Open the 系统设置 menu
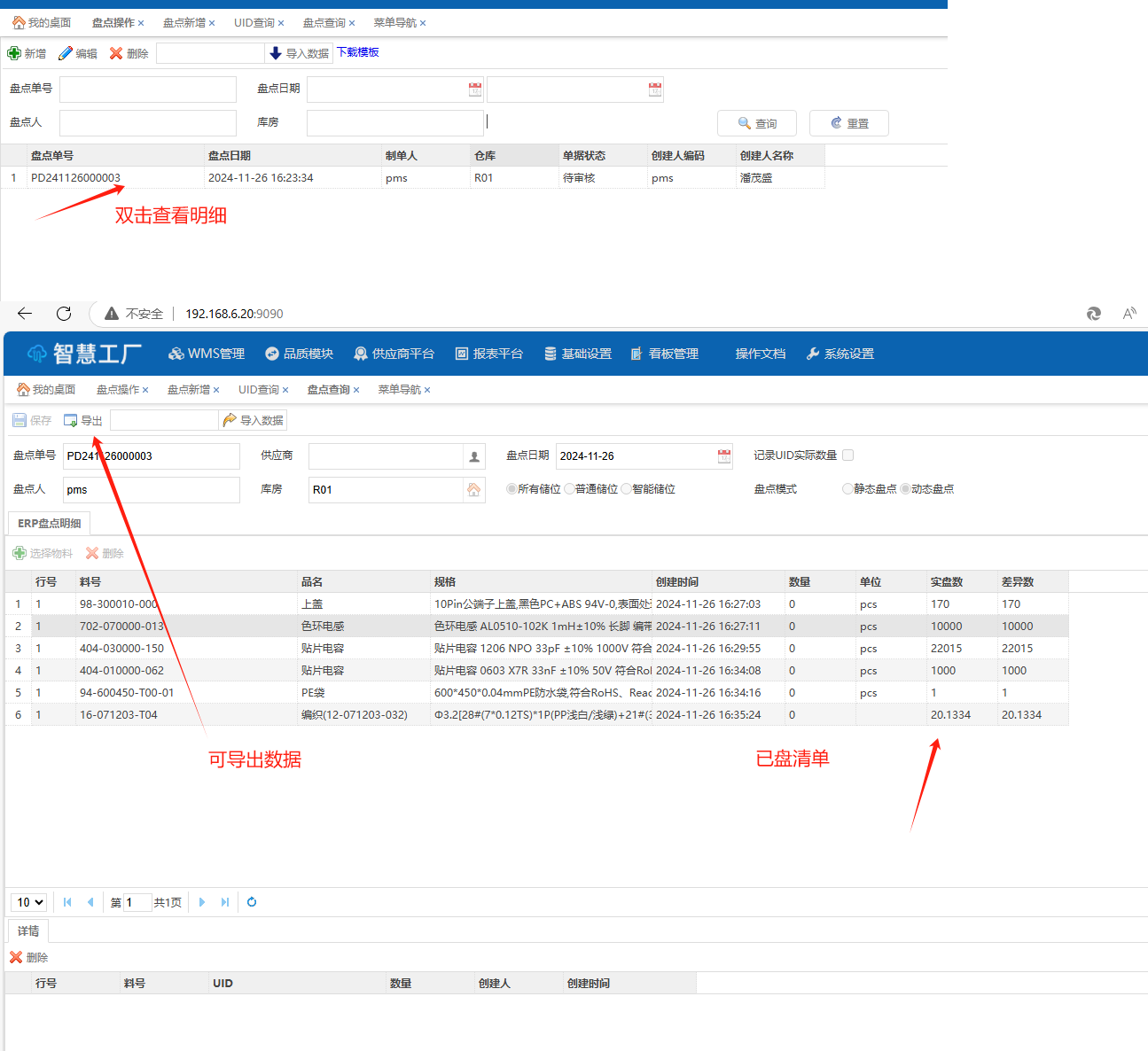The height and width of the screenshot is (1051, 1148). (840, 354)
